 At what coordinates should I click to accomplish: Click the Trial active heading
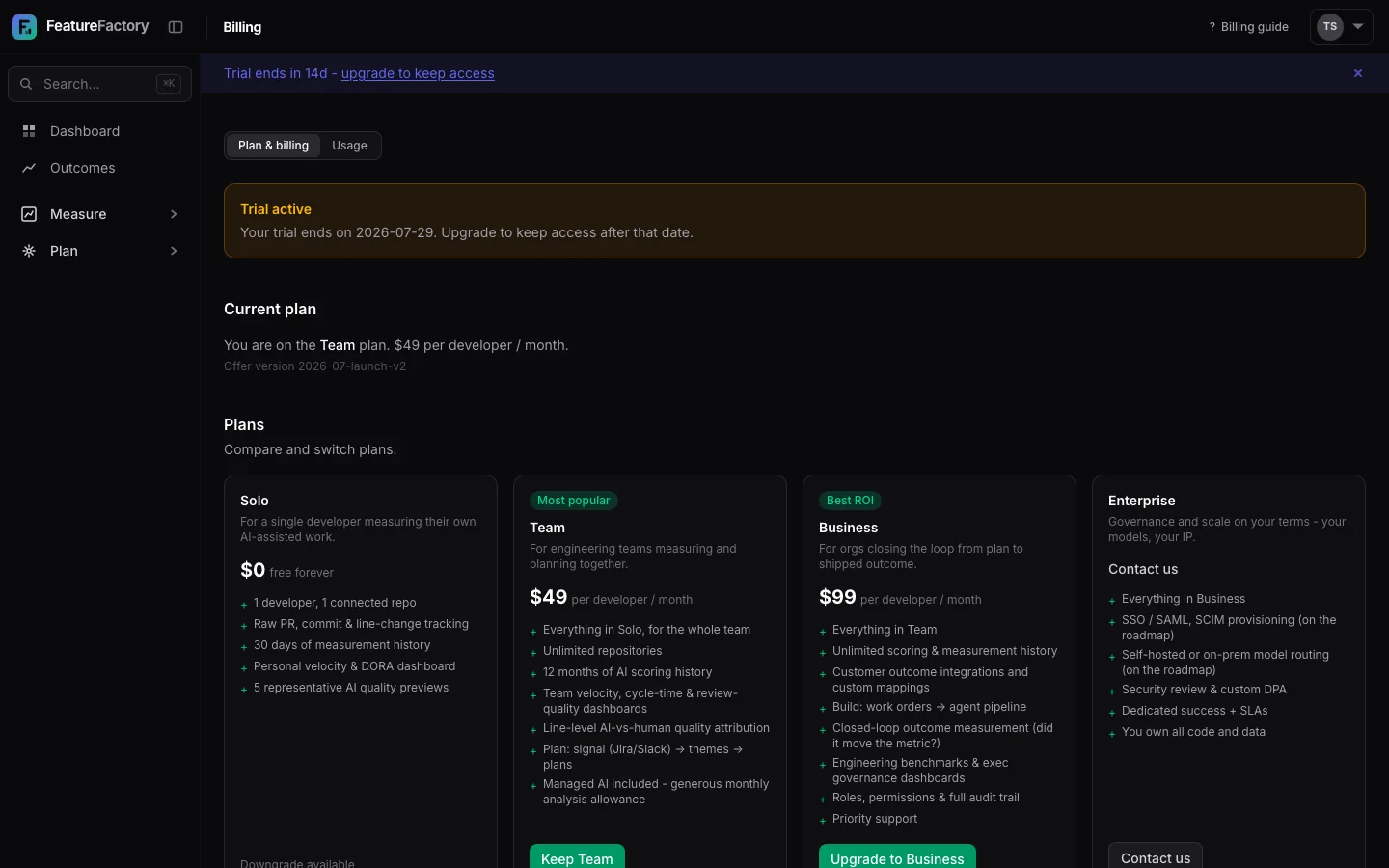click(x=276, y=209)
